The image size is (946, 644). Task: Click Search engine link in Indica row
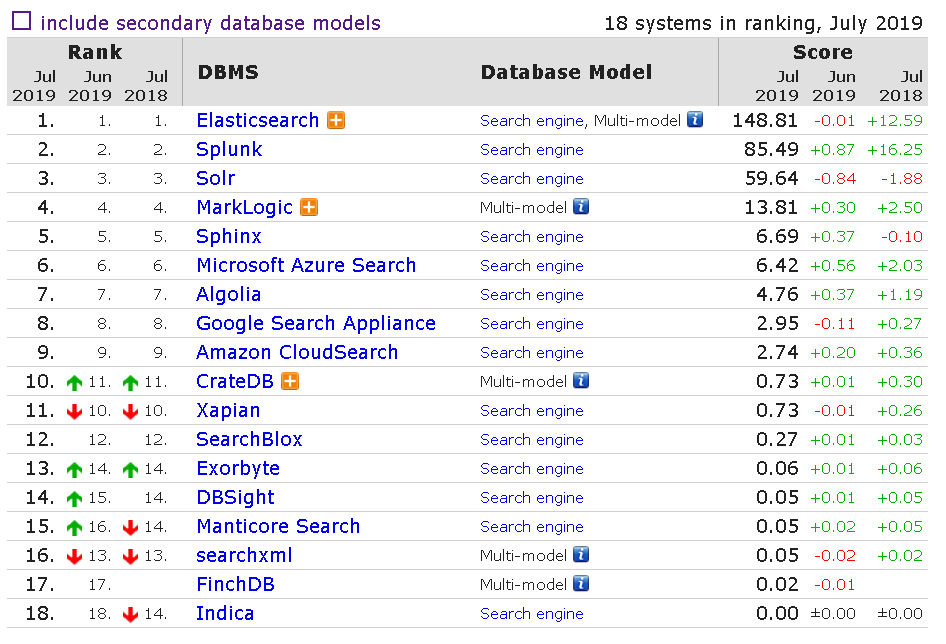[x=532, y=613]
